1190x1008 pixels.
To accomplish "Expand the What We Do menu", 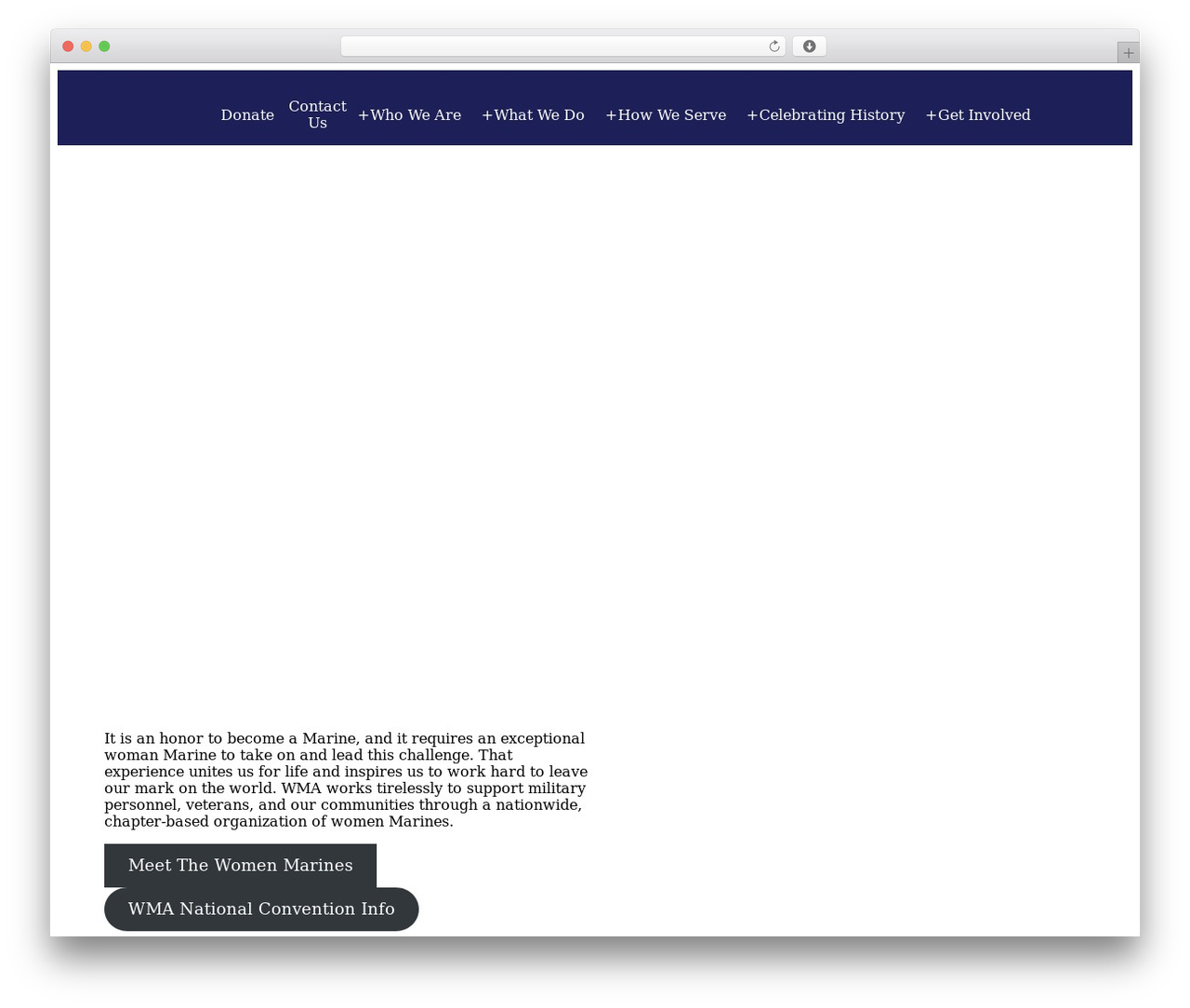I will pyautogui.click(x=533, y=115).
